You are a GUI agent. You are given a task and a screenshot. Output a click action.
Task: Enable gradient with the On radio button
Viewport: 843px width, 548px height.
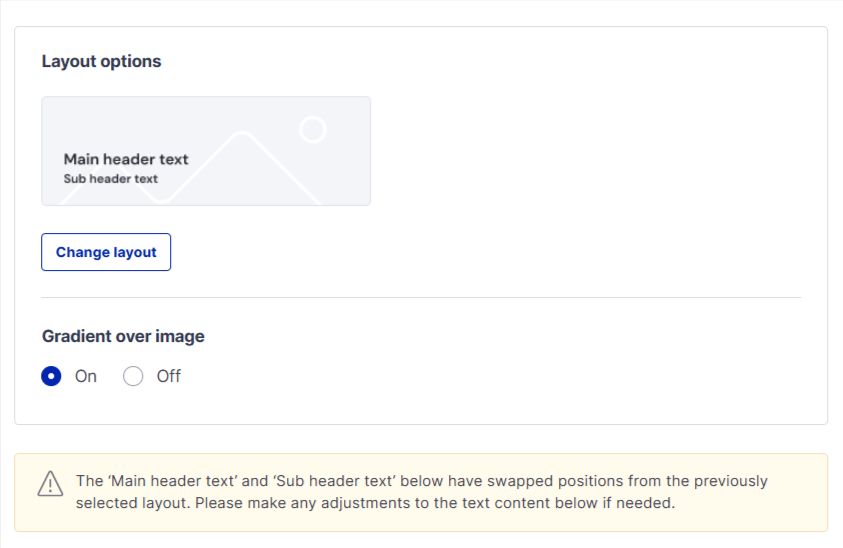[52, 377]
